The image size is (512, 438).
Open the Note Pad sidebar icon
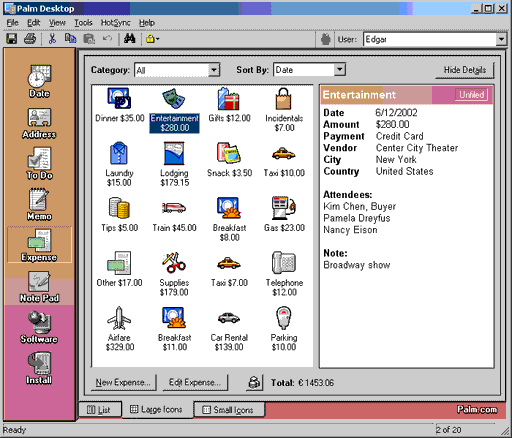pyautogui.click(x=39, y=287)
